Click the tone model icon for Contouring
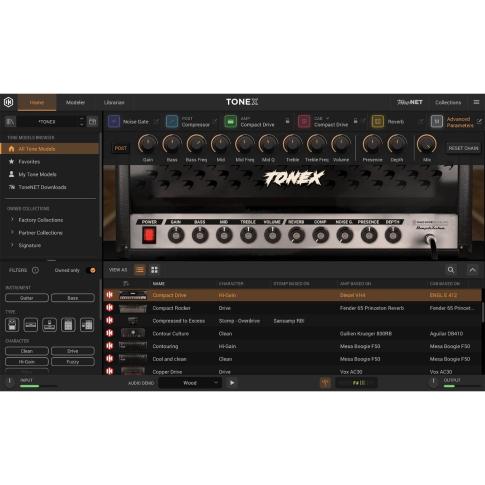The width and height of the screenshot is (485, 485). click(110, 346)
